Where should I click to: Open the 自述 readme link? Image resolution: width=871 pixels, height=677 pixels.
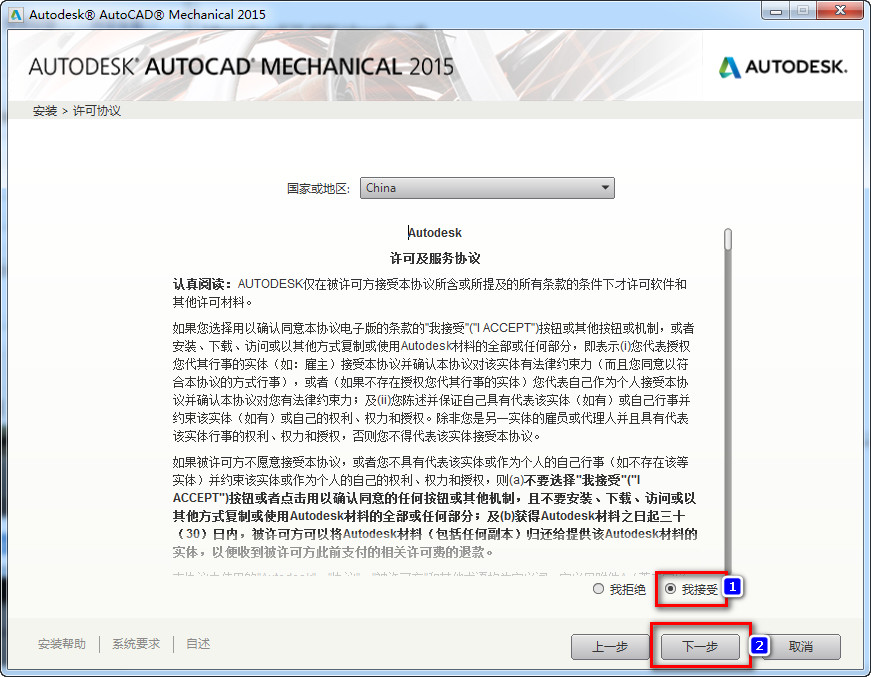click(196, 643)
